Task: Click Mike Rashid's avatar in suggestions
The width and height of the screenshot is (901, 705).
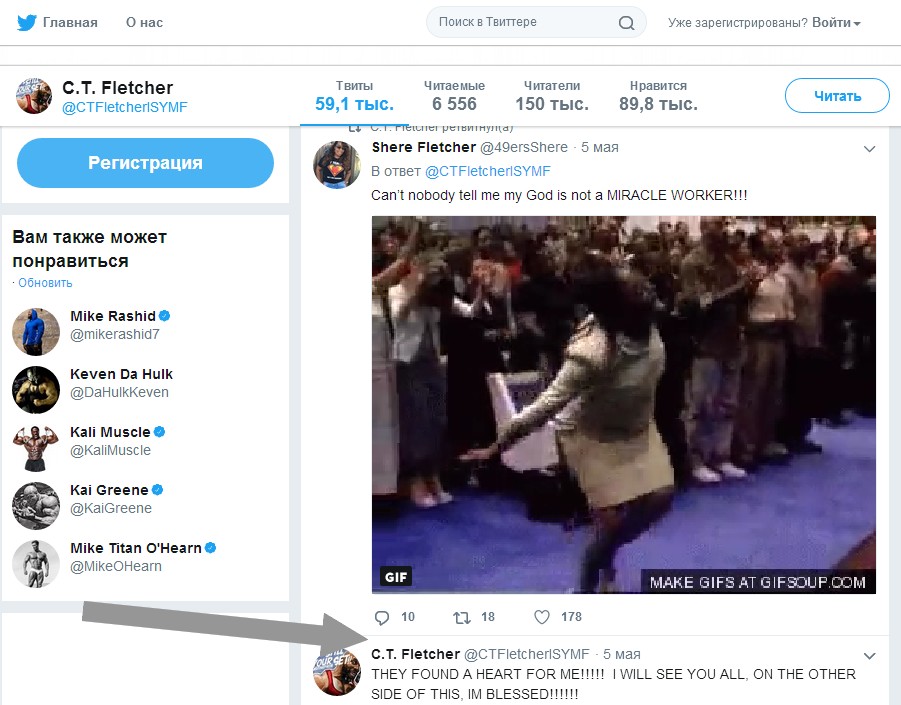Action: 36,332
